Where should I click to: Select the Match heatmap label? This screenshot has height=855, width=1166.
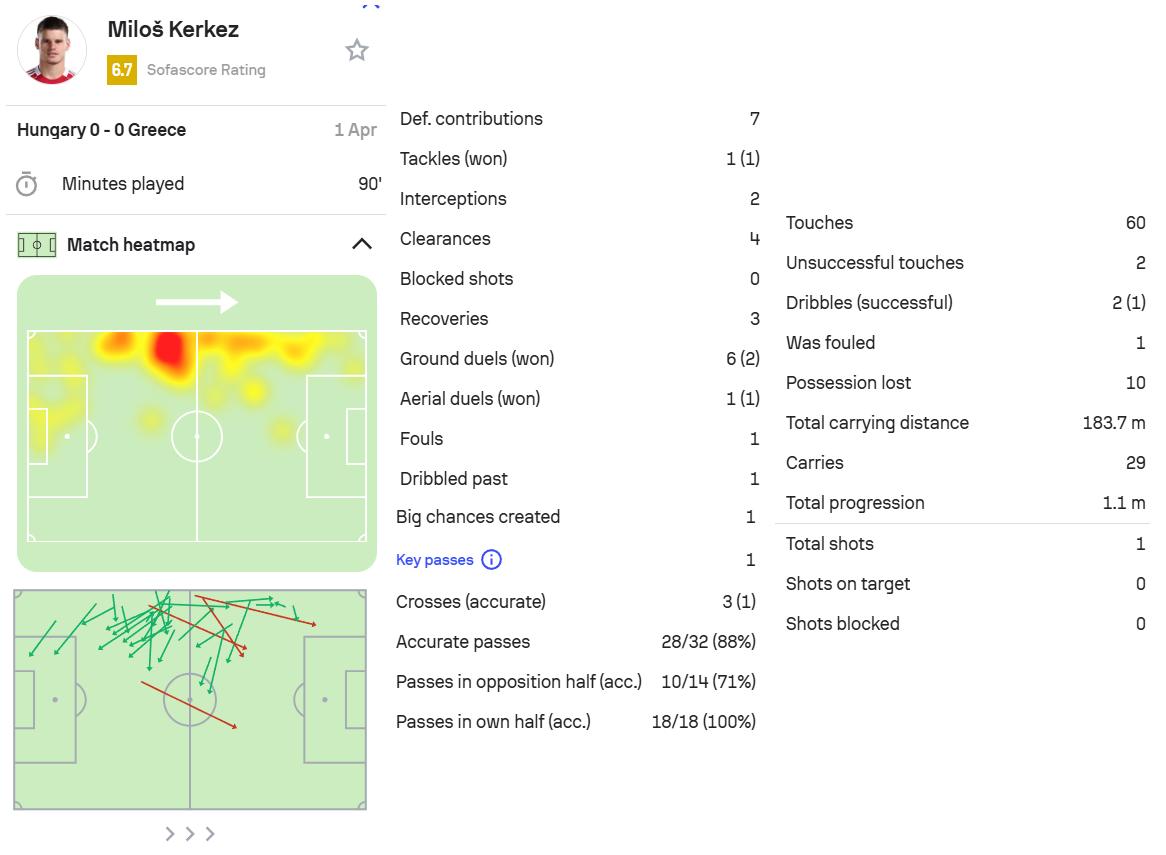[x=131, y=245]
